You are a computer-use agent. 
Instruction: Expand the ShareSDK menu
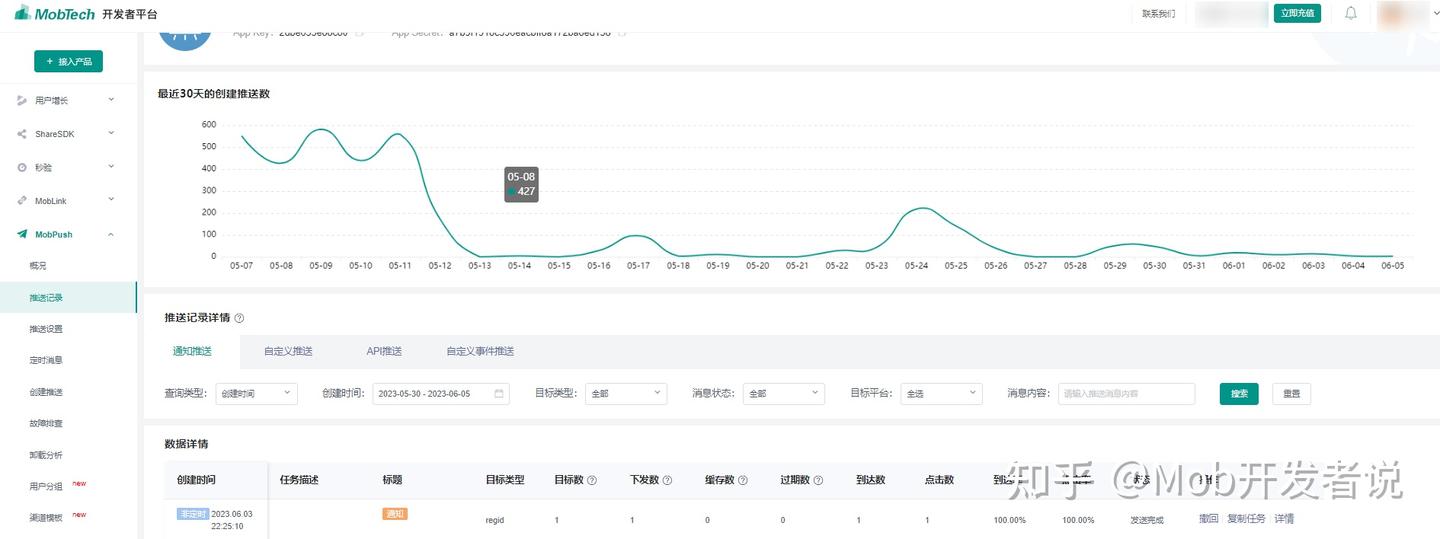click(x=111, y=133)
